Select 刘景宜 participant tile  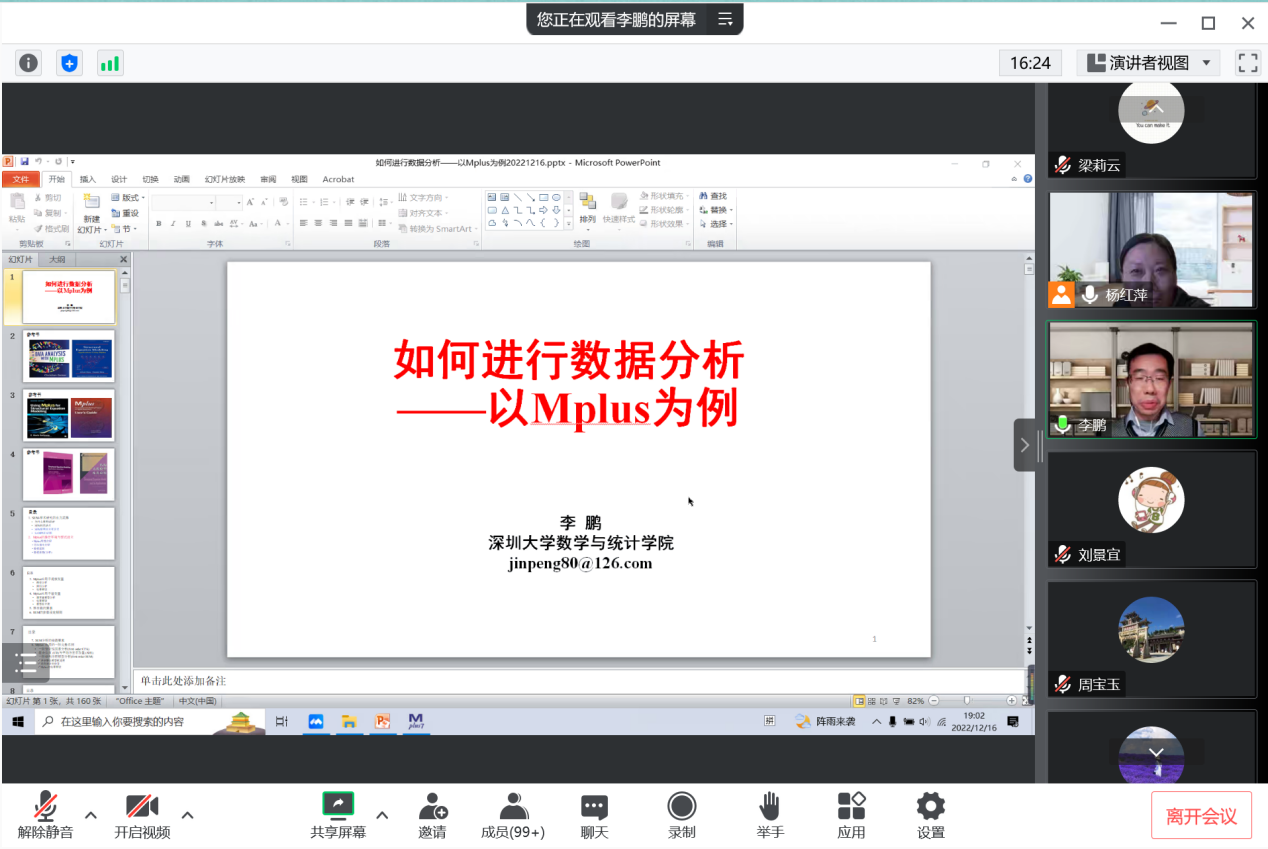[1151, 509]
